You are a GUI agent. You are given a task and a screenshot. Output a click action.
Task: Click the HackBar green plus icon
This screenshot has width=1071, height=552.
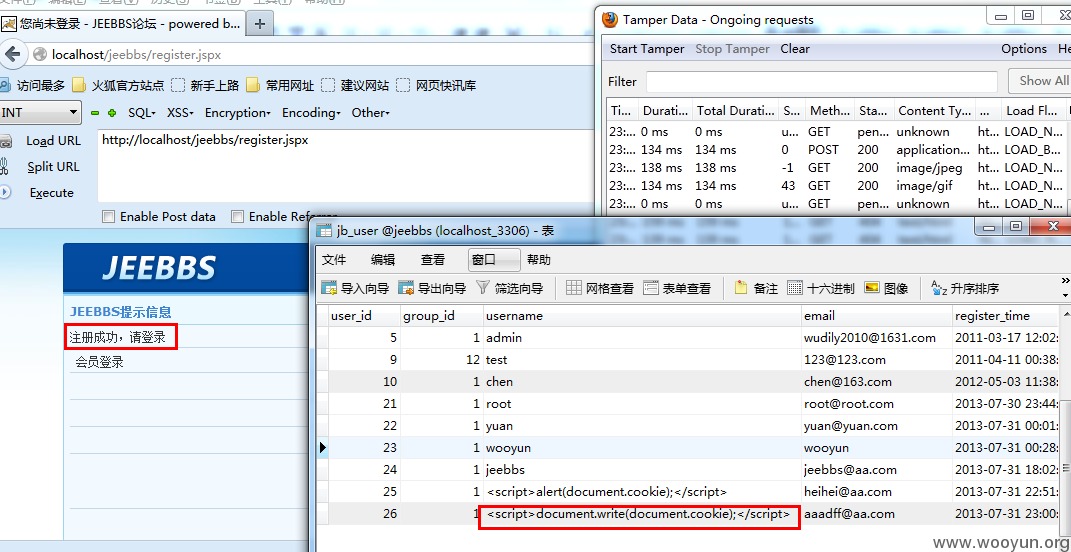tap(112, 113)
